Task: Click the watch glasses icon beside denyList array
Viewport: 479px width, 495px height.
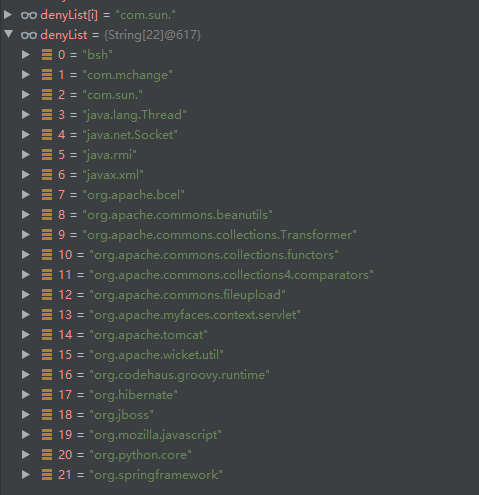Action: [29, 35]
